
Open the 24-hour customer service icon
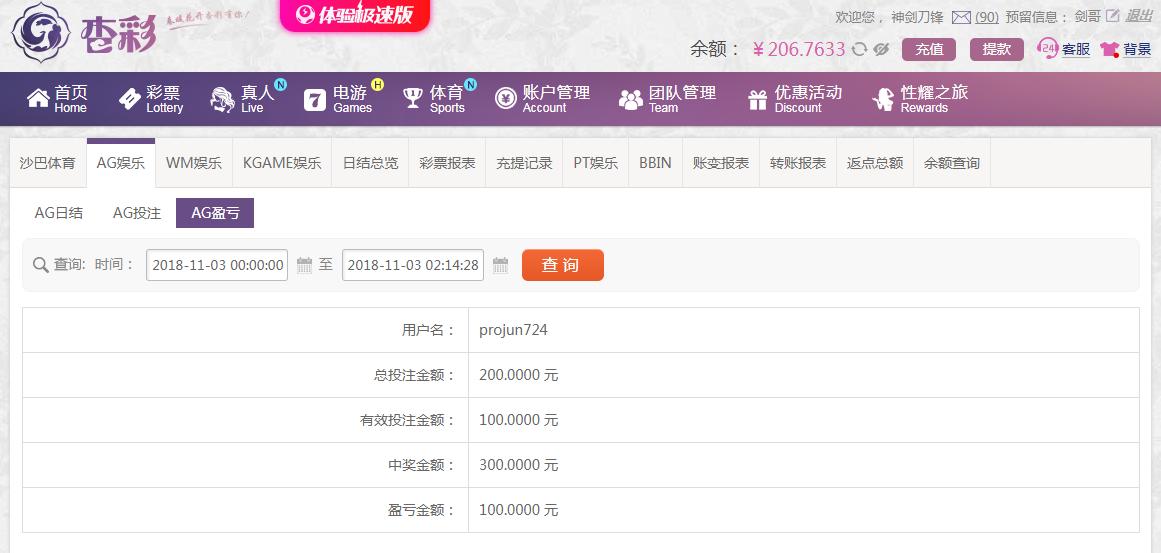click(1048, 49)
